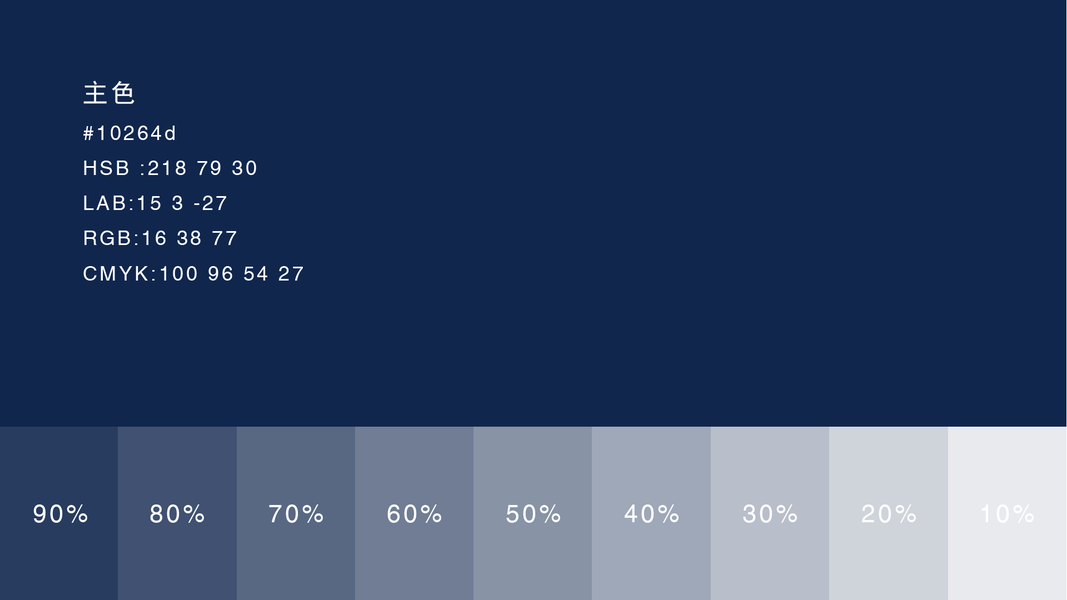This screenshot has width=1067, height=600.
Task: Select the LAB:15 3 -27 value text
Action: click(x=155, y=203)
